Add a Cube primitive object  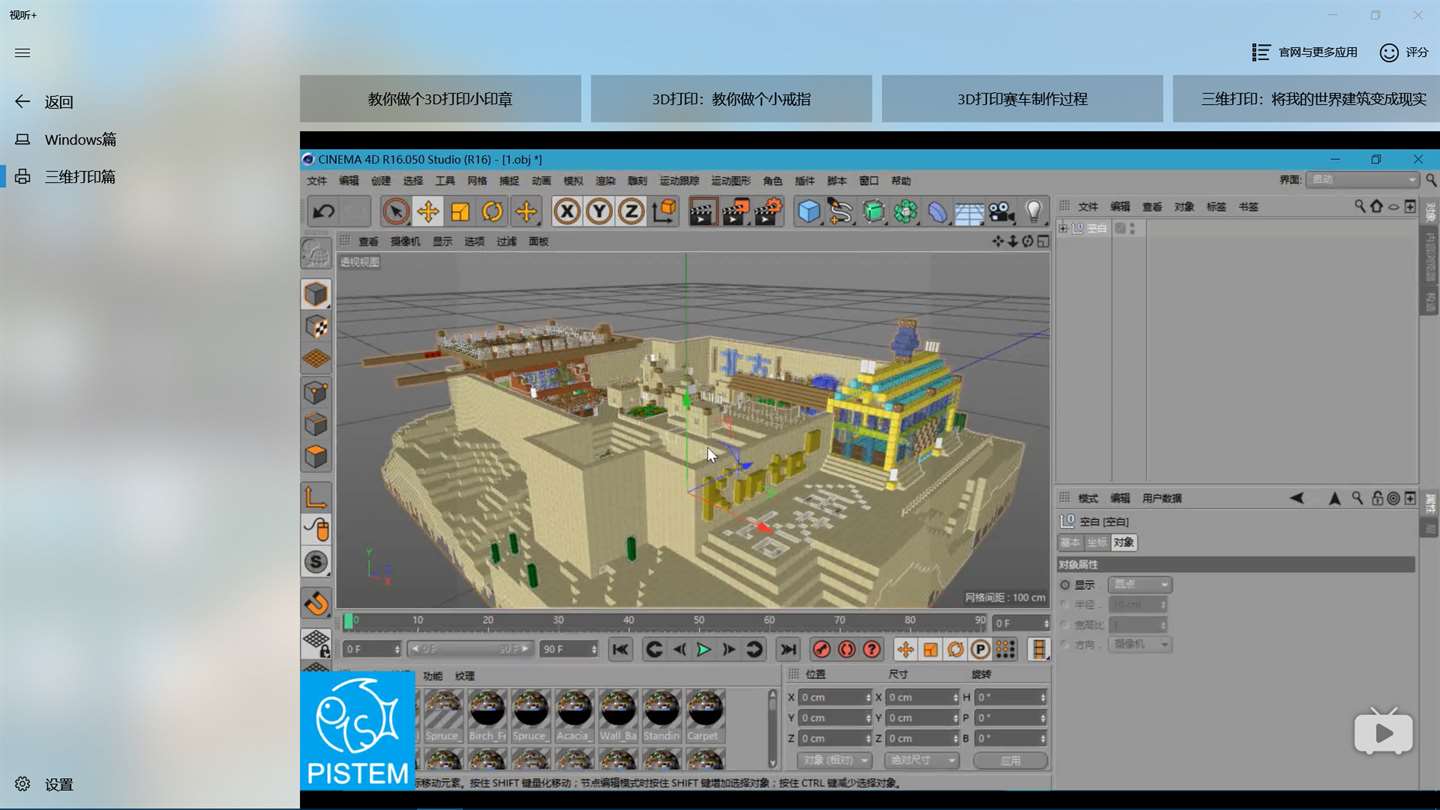point(809,211)
